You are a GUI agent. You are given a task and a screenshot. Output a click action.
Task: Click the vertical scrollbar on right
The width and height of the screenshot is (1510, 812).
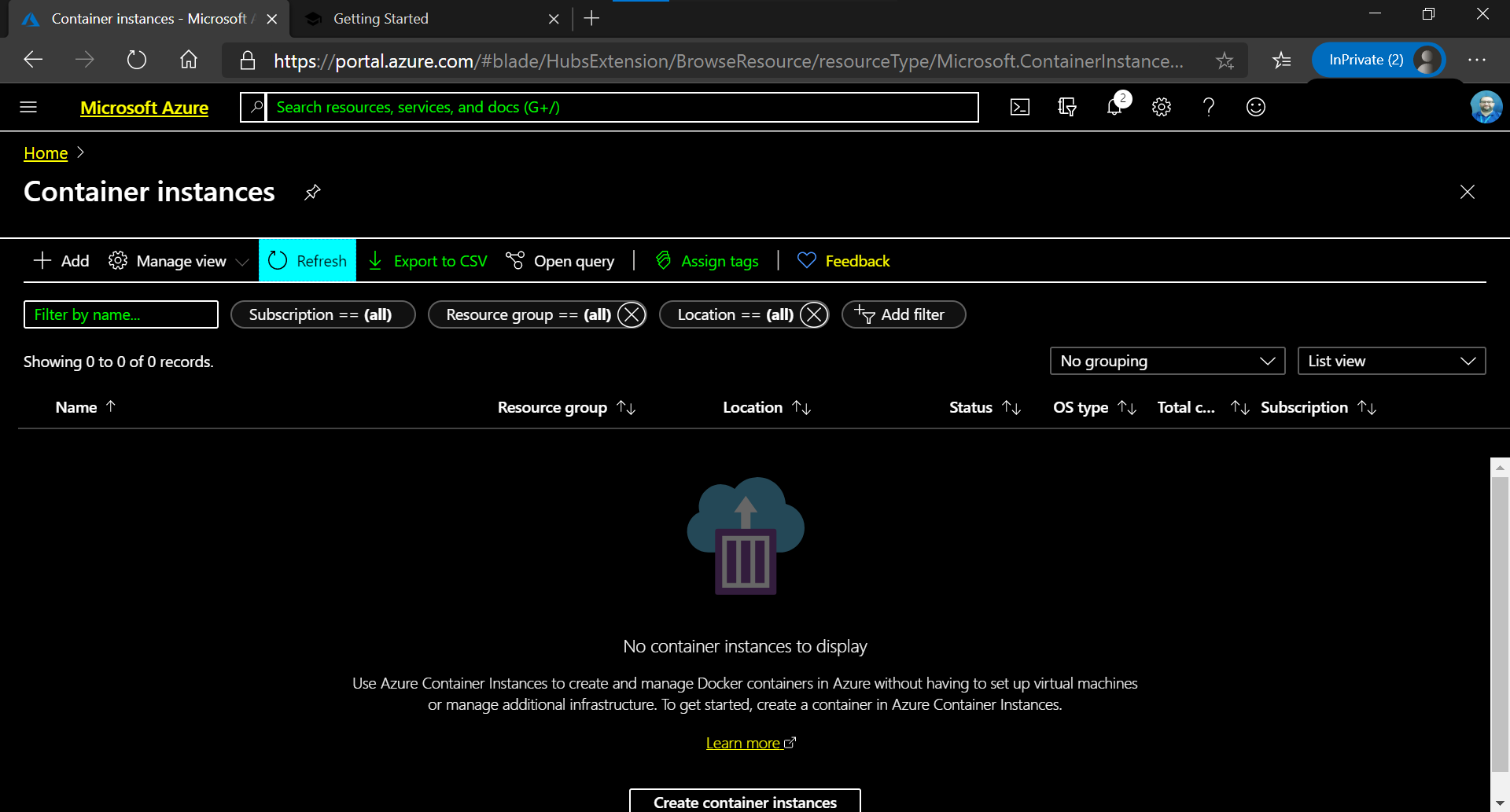coord(1500,629)
